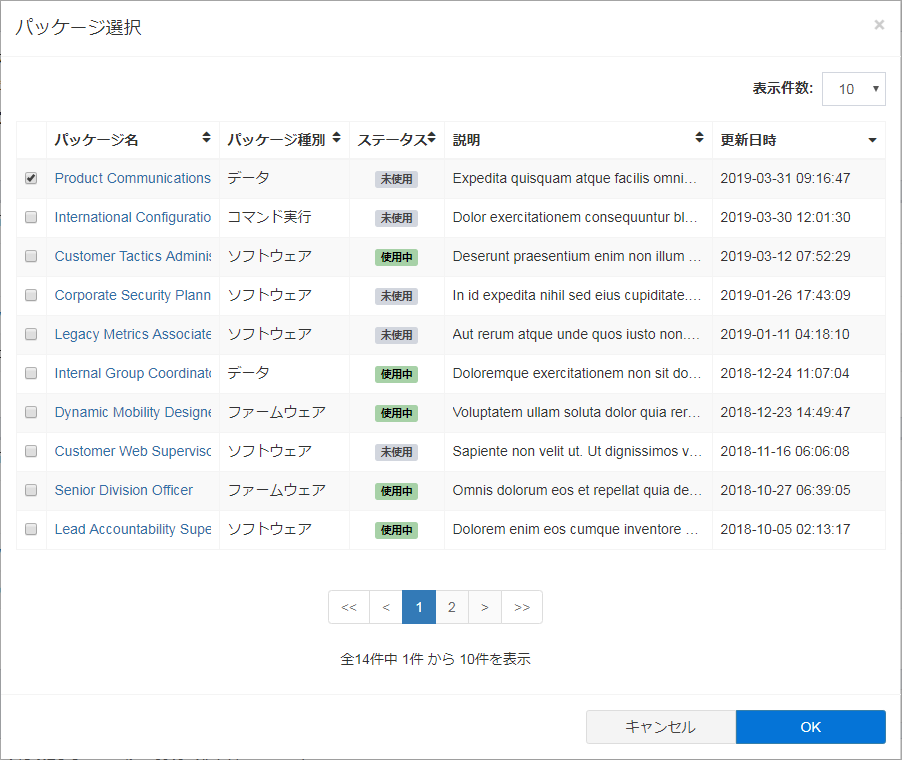Toggle 更新日時 descending sort arrow

[x=872, y=140]
